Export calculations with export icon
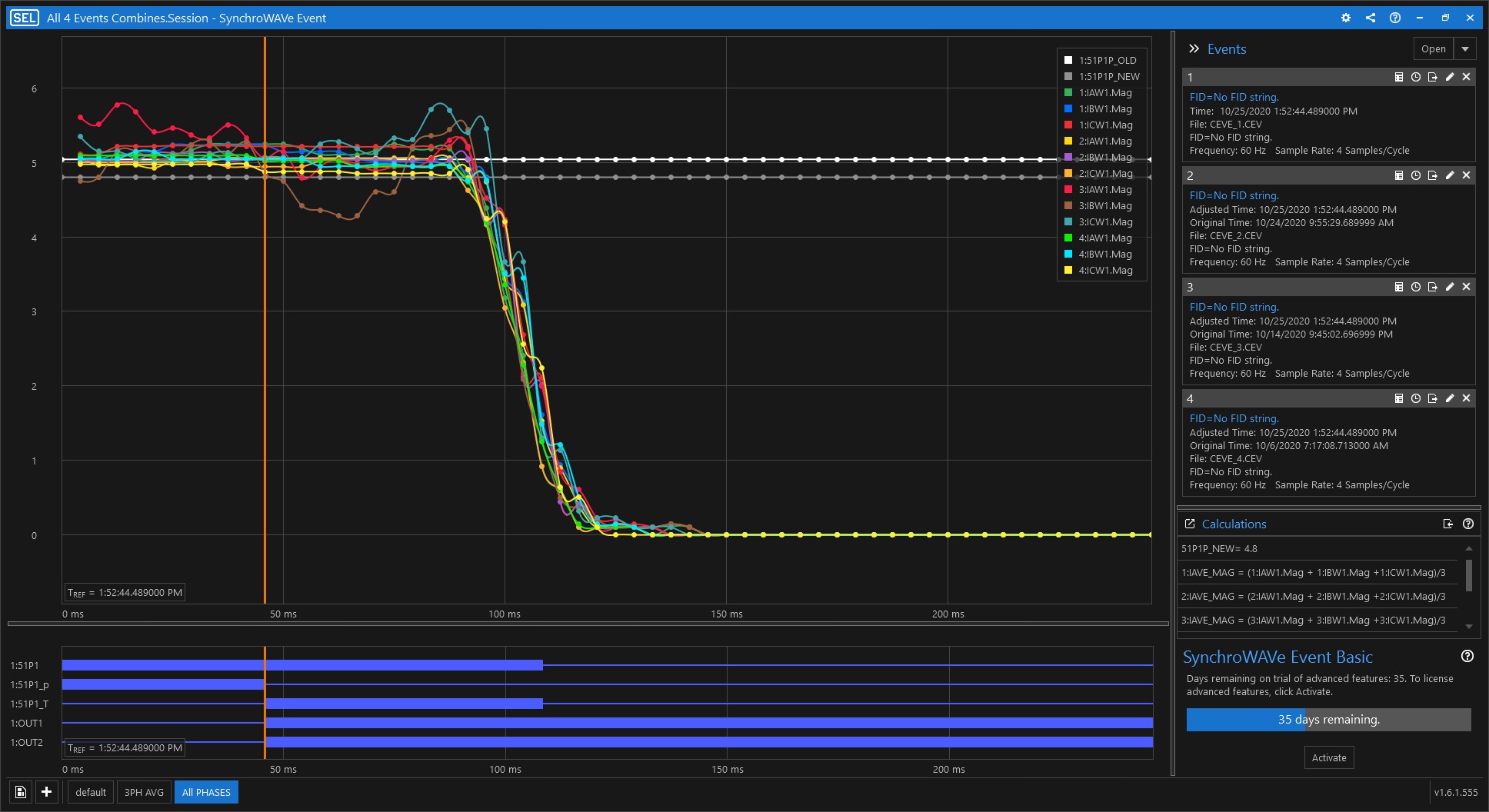1489x812 pixels. click(x=1448, y=524)
